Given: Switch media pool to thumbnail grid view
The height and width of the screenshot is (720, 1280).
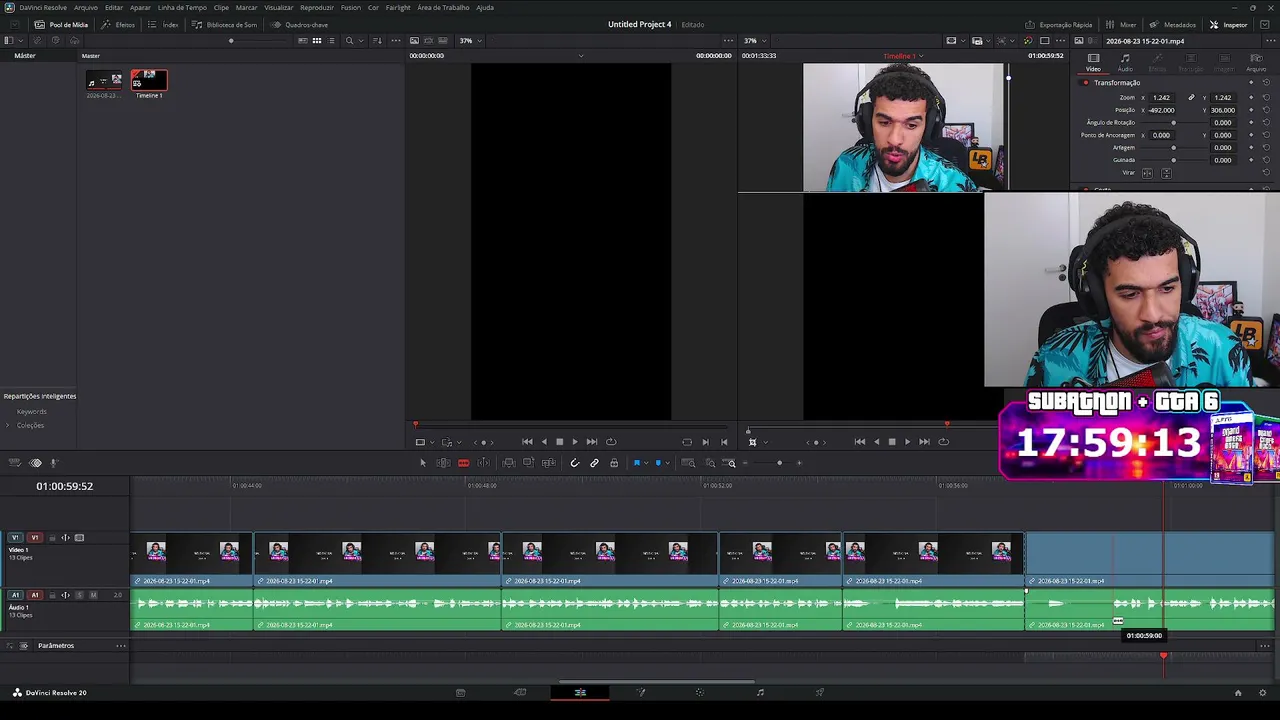Looking at the screenshot, I should (x=317, y=41).
